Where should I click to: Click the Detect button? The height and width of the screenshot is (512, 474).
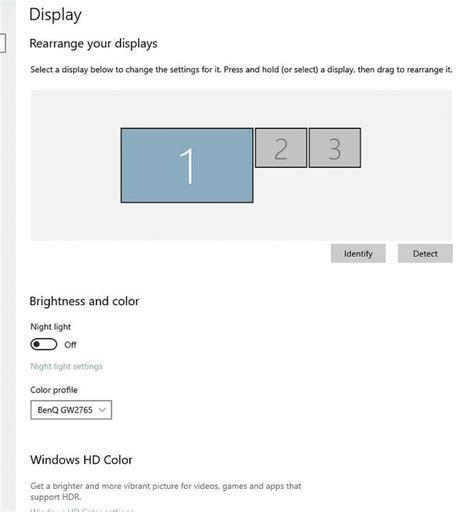[x=425, y=254]
